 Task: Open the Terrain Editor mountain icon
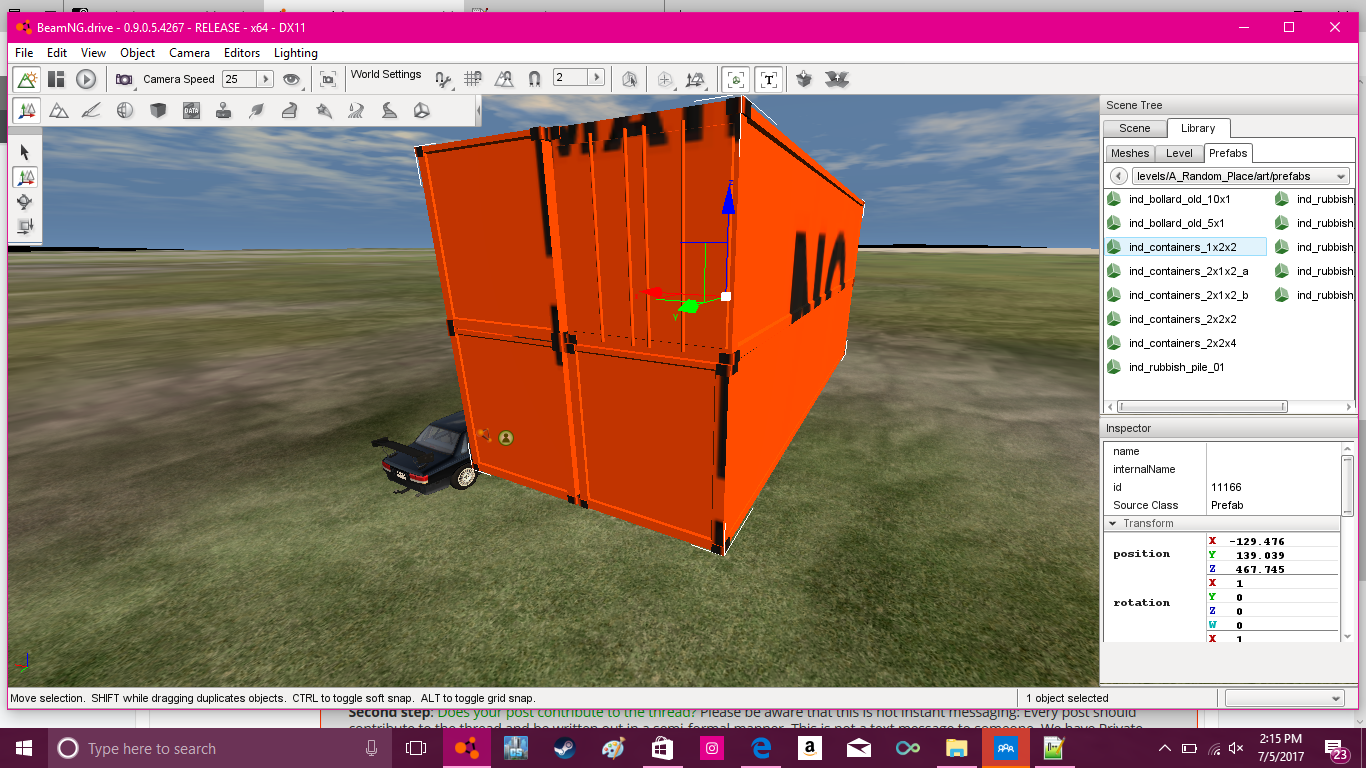click(59, 110)
